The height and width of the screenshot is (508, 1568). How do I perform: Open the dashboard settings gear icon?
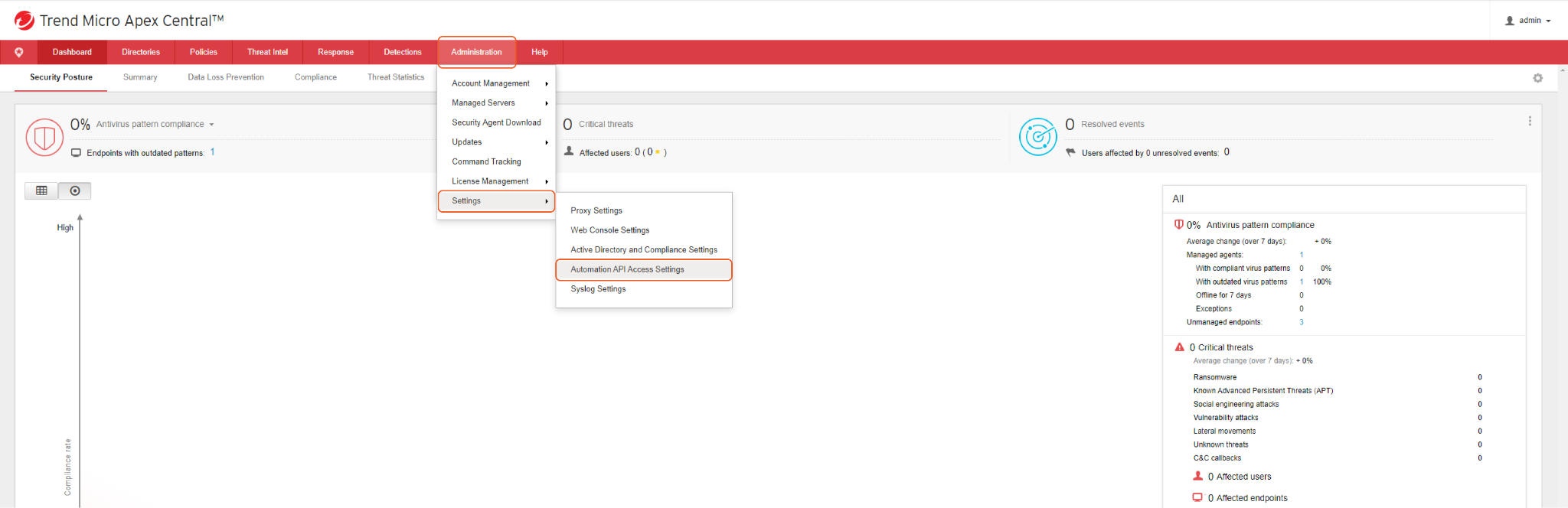tap(1537, 78)
